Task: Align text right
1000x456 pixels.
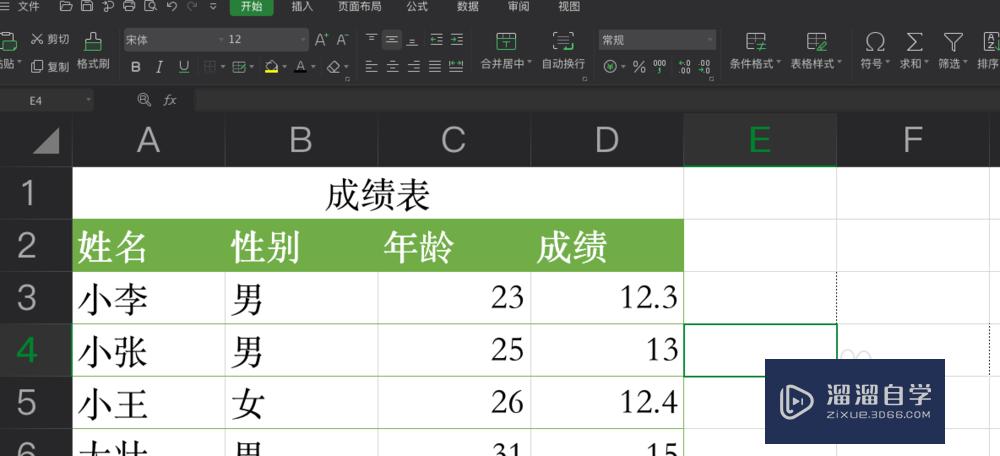Action: [413, 66]
